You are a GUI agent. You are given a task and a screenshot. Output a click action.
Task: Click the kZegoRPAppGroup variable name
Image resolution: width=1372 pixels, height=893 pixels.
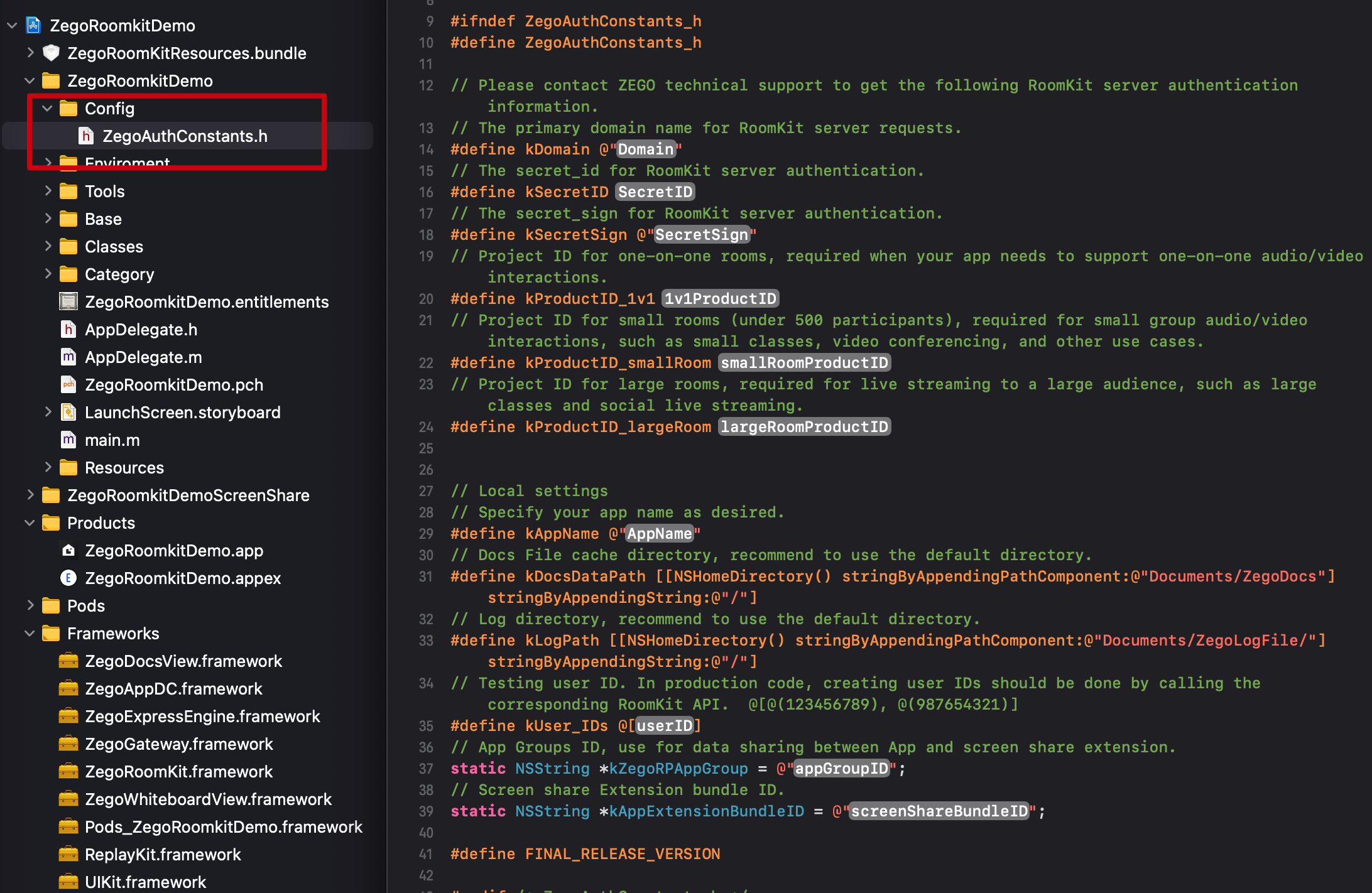tap(678, 769)
